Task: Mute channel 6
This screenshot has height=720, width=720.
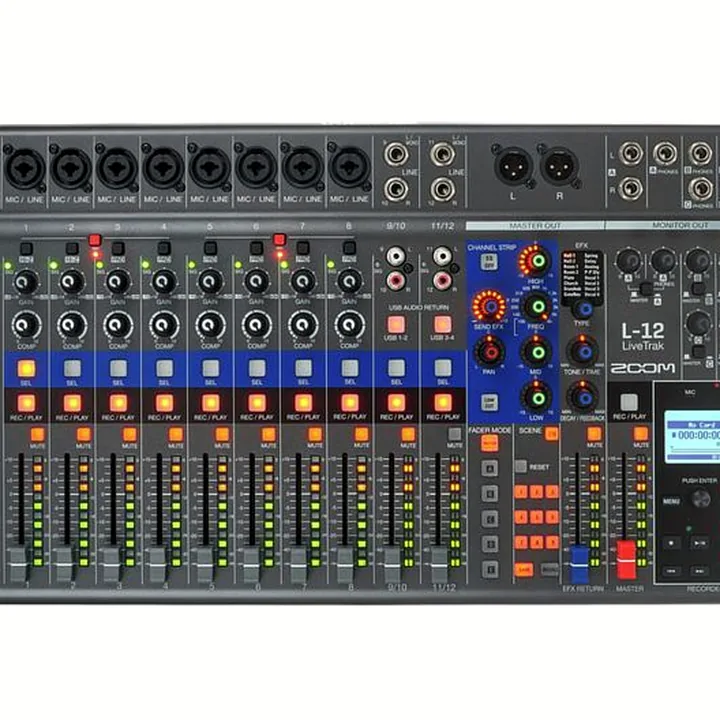Action: (x=269, y=434)
